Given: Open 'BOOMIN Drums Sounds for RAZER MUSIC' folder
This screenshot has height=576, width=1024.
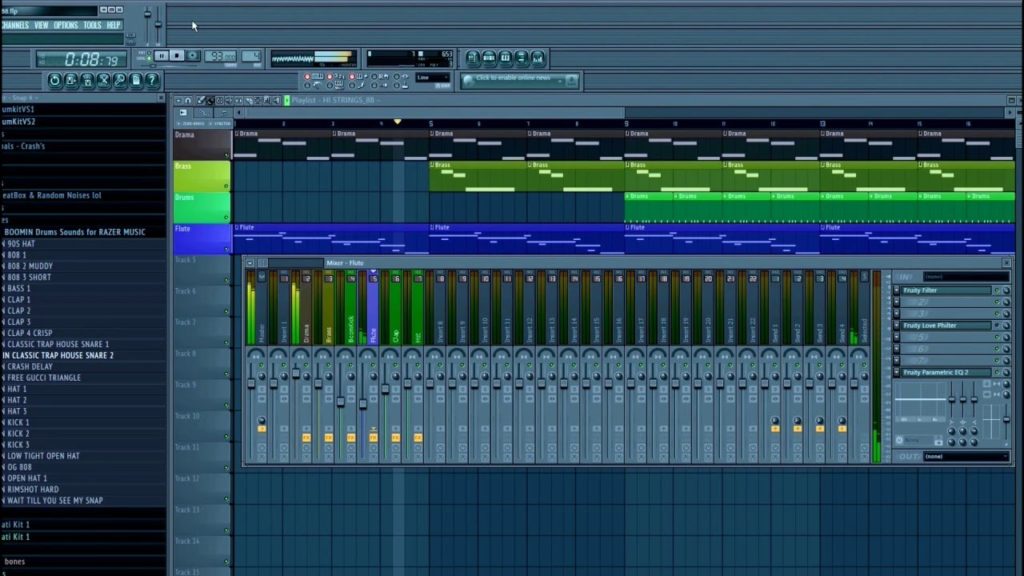Looking at the screenshot, I should pyautogui.click(x=74, y=232).
